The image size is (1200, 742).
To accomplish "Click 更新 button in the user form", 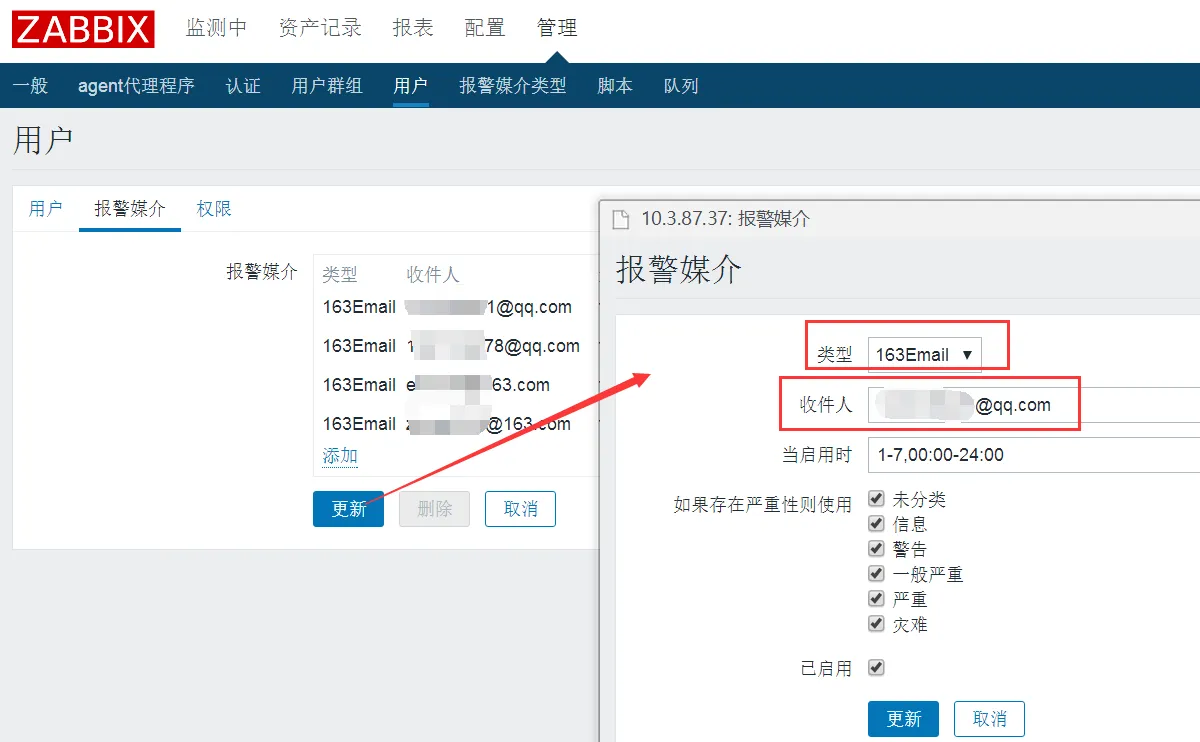I will [348, 509].
